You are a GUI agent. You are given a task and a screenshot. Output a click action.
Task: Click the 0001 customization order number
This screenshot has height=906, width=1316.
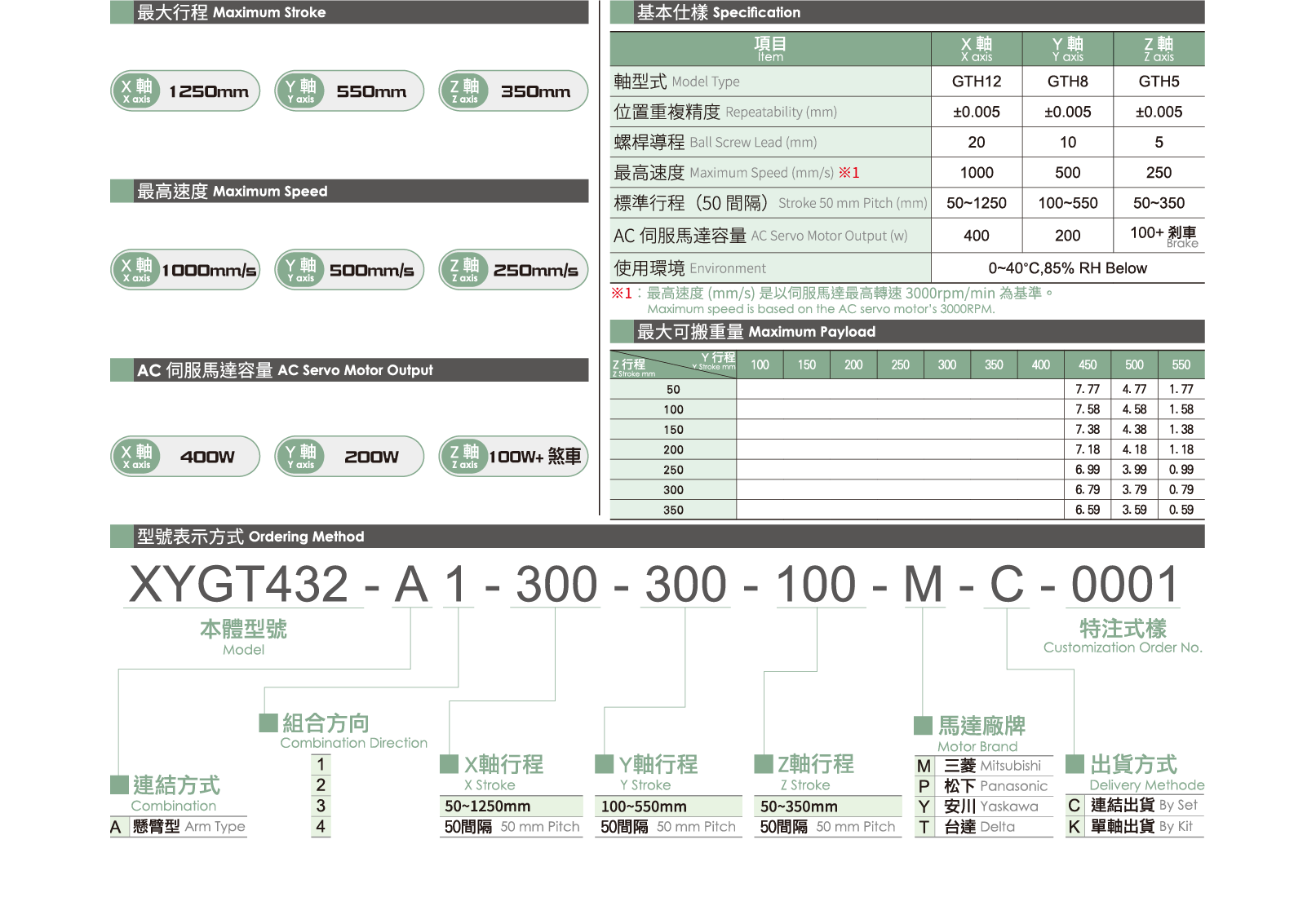point(1123,585)
